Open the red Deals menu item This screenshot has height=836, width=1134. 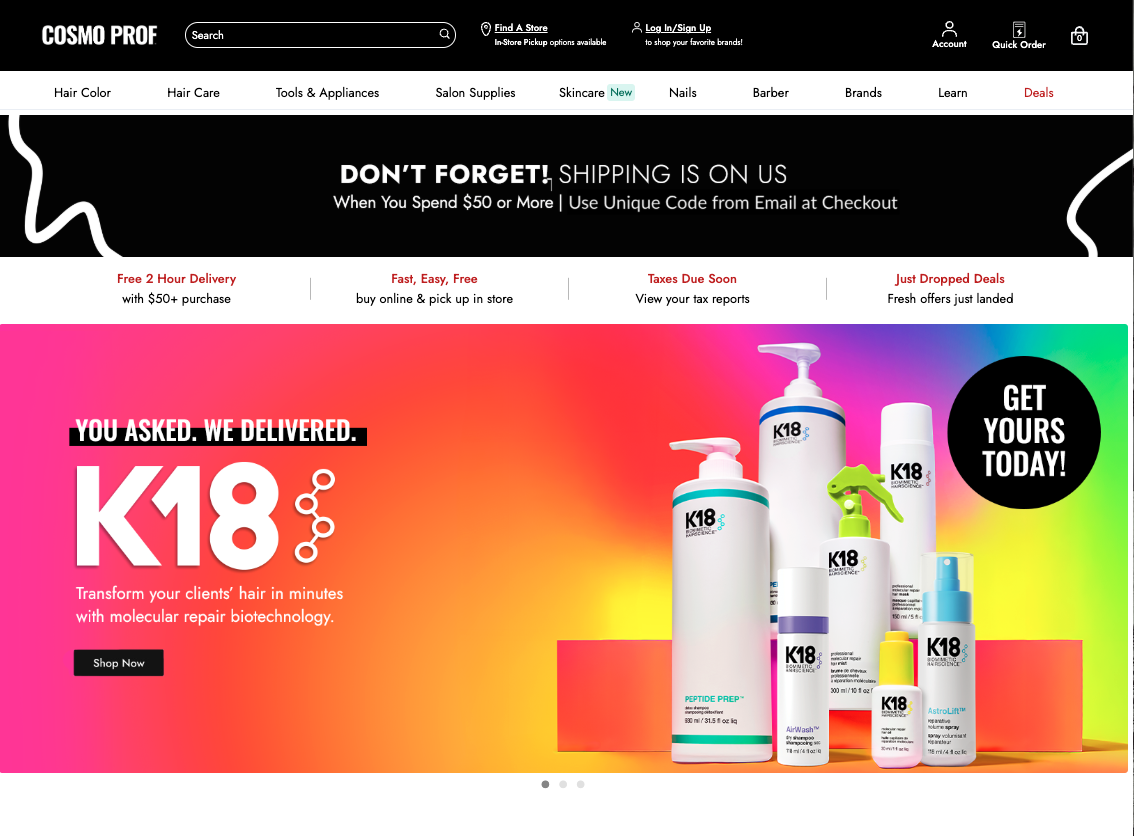(1039, 93)
